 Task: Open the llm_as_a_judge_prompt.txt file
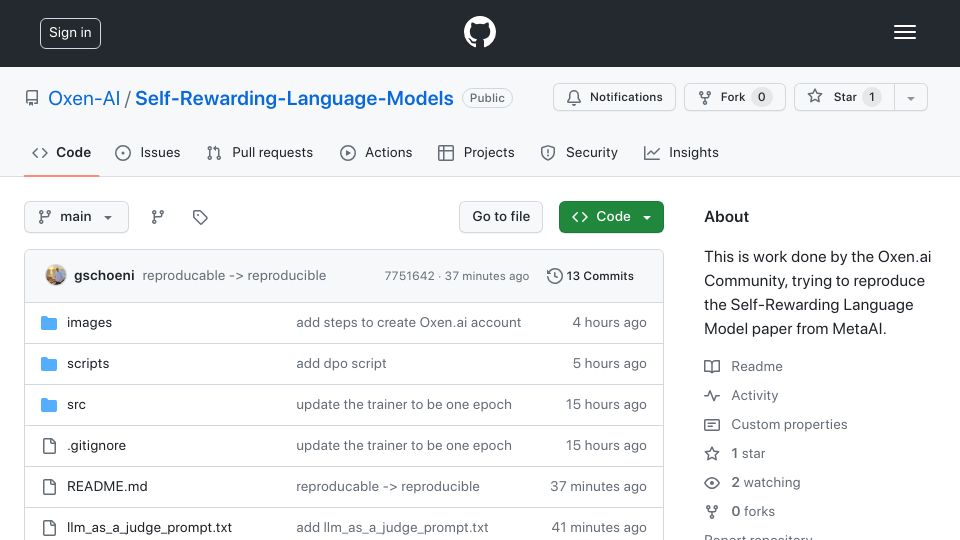coord(149,528)
